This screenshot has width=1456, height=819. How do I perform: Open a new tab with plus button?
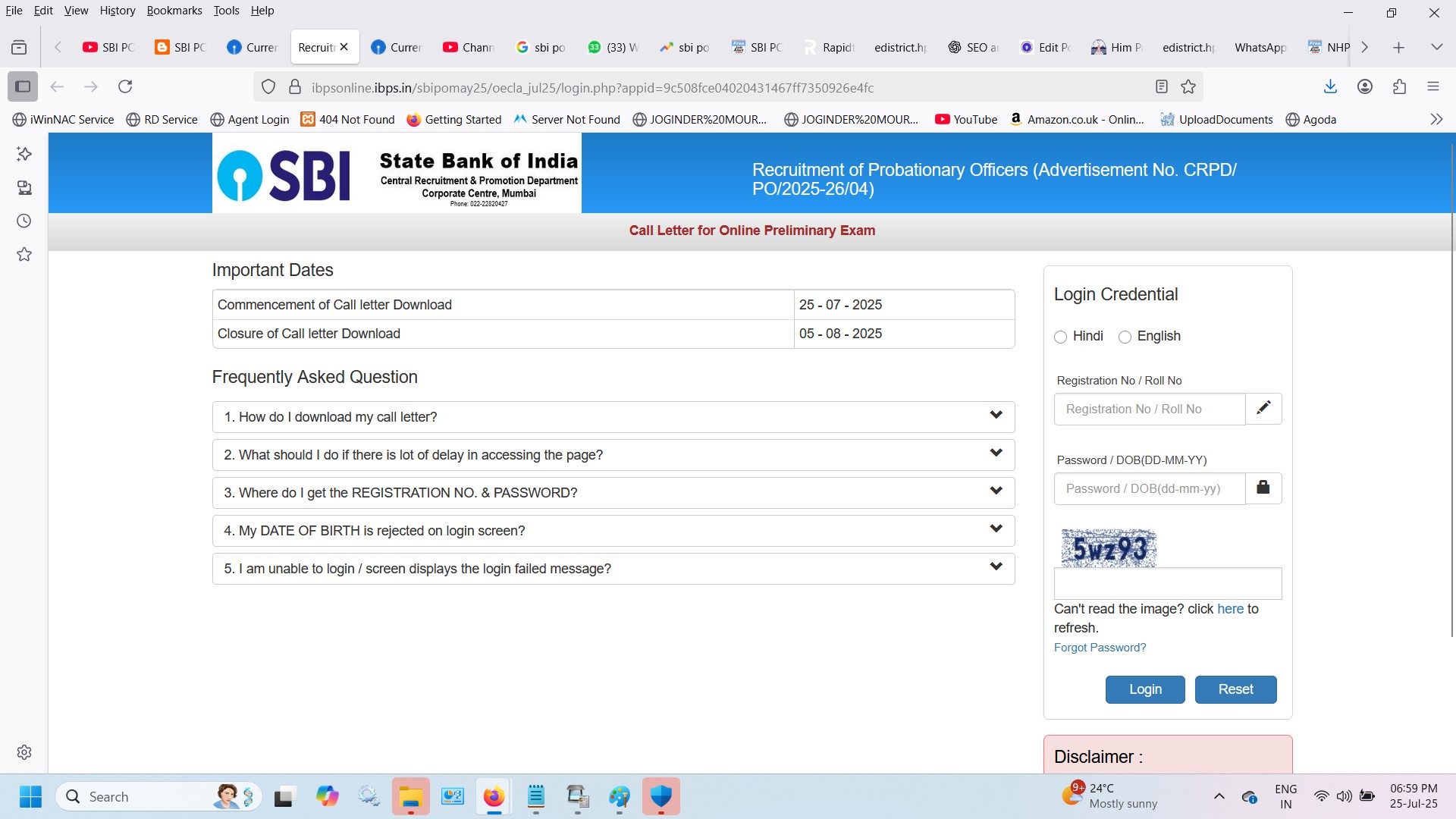click(x=1398, y=47)
